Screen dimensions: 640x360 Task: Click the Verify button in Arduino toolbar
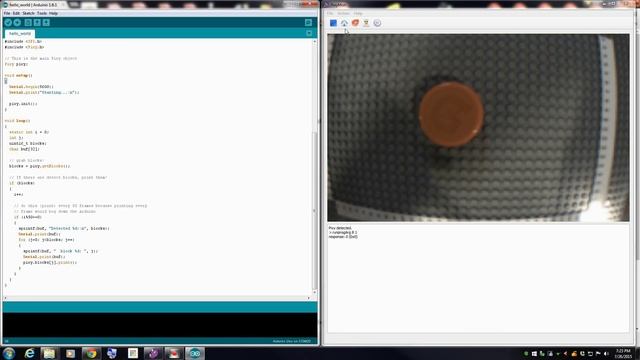click(8, 22)
